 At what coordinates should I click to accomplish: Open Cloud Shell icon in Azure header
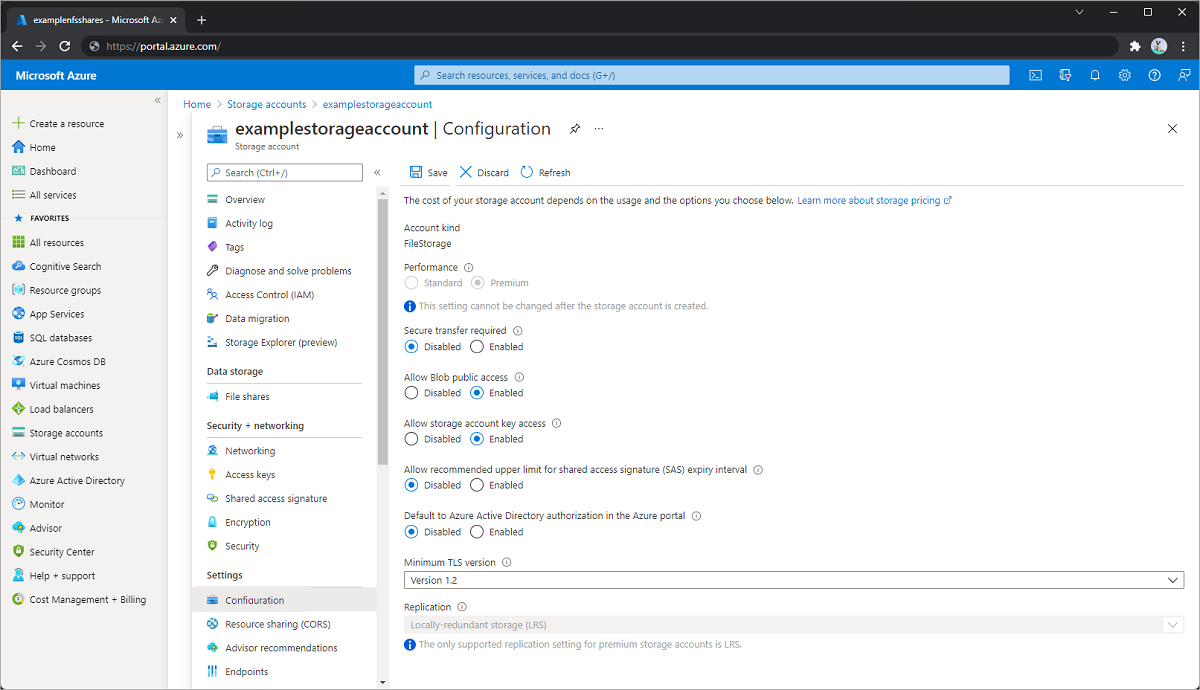click(1036, 75)
